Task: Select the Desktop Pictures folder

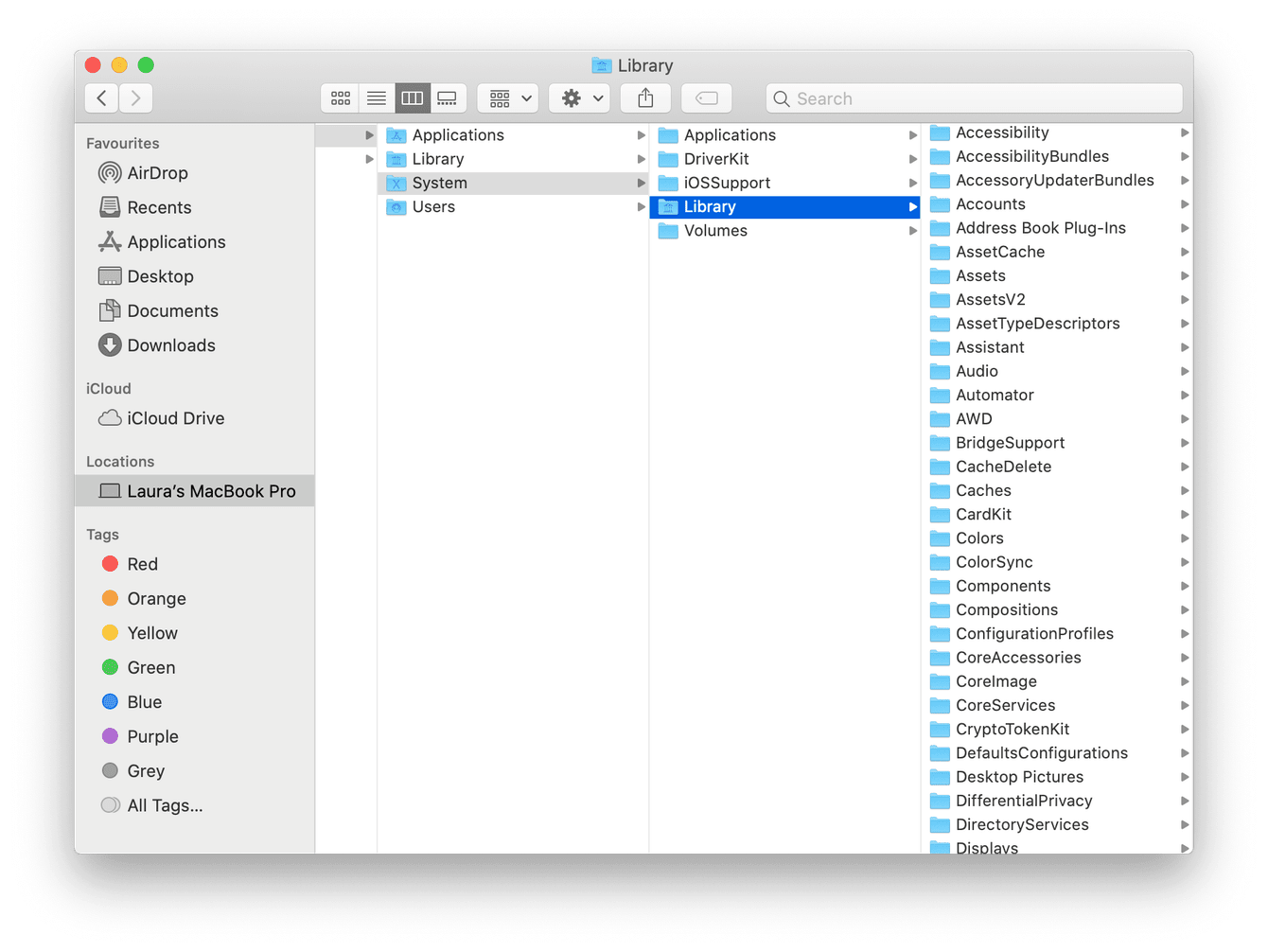Action: (x=1019, y=777)
